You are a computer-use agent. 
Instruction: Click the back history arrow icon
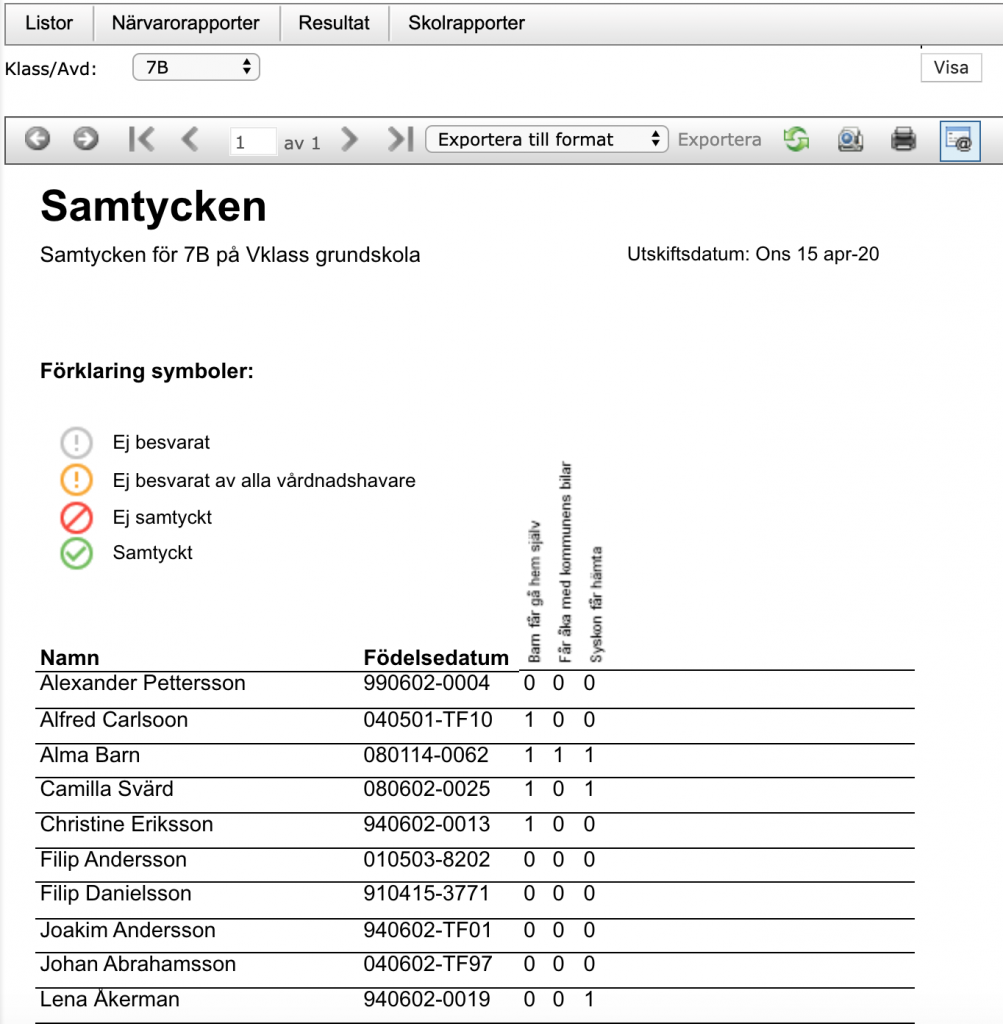click(x=37, y=138)
